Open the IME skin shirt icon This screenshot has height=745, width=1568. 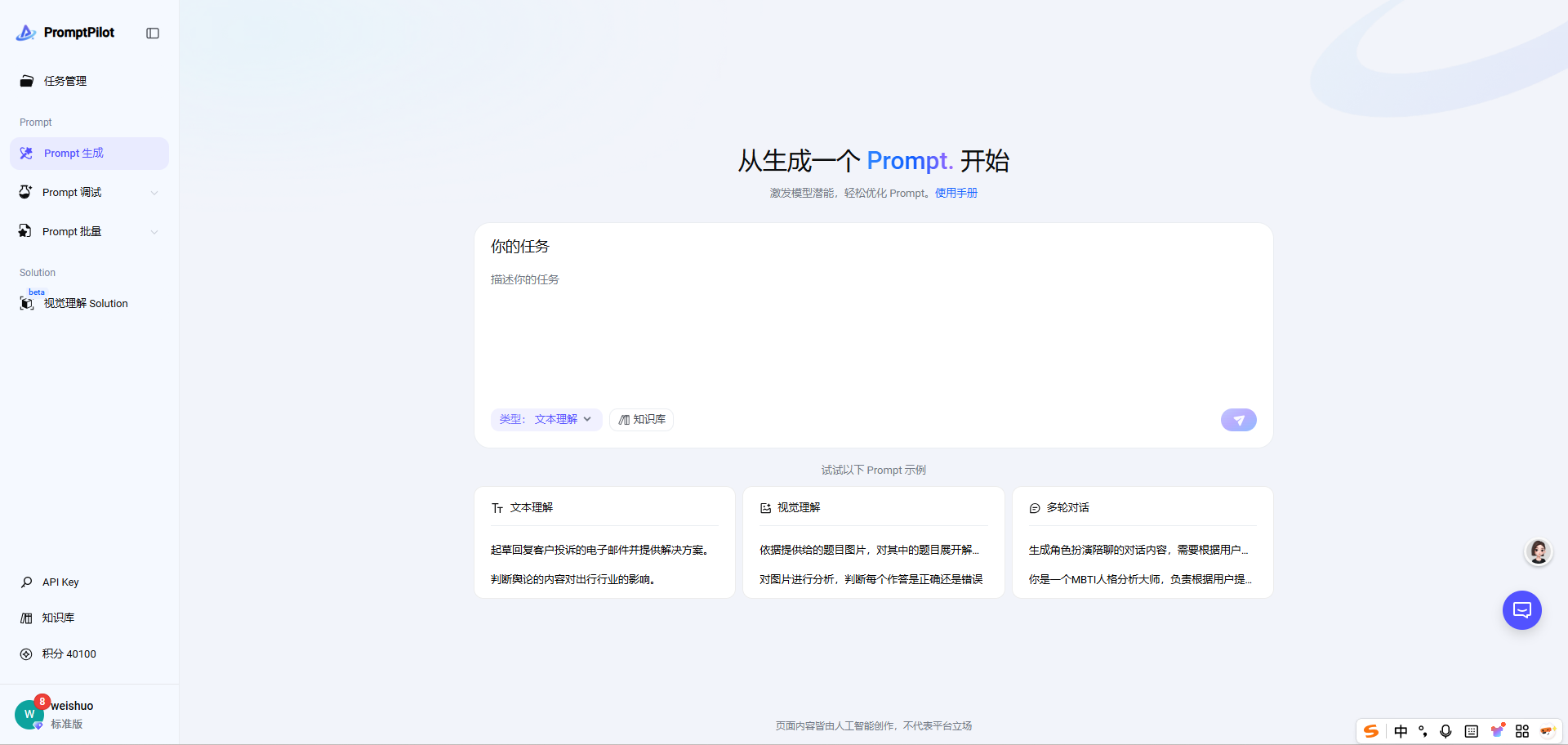coord(1498,730)
